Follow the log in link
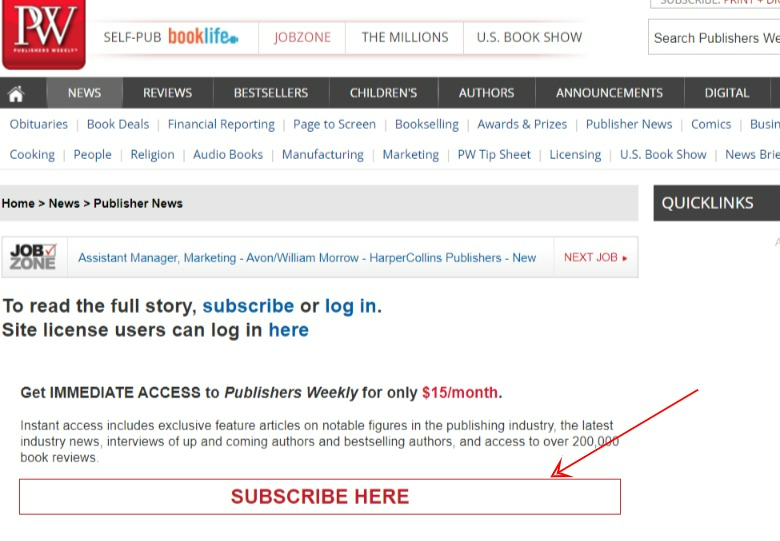The height and width of the screenshot is (541, 780). (x=351, y=306)
